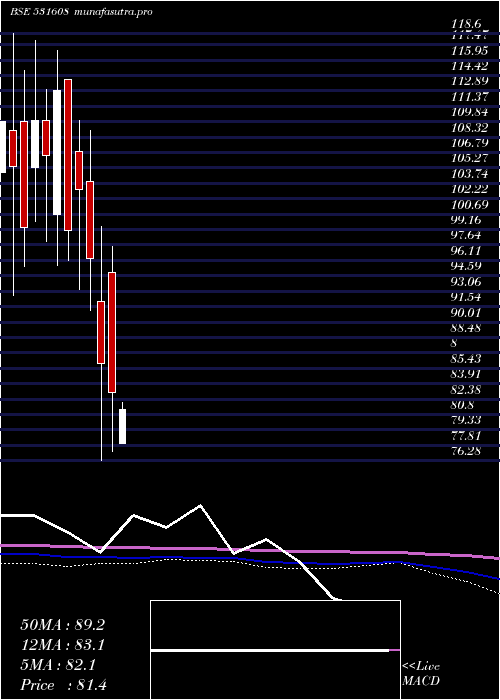500x700 pixels.
Task: Click the 77.81 price axis label
Action: pos(467,436)
